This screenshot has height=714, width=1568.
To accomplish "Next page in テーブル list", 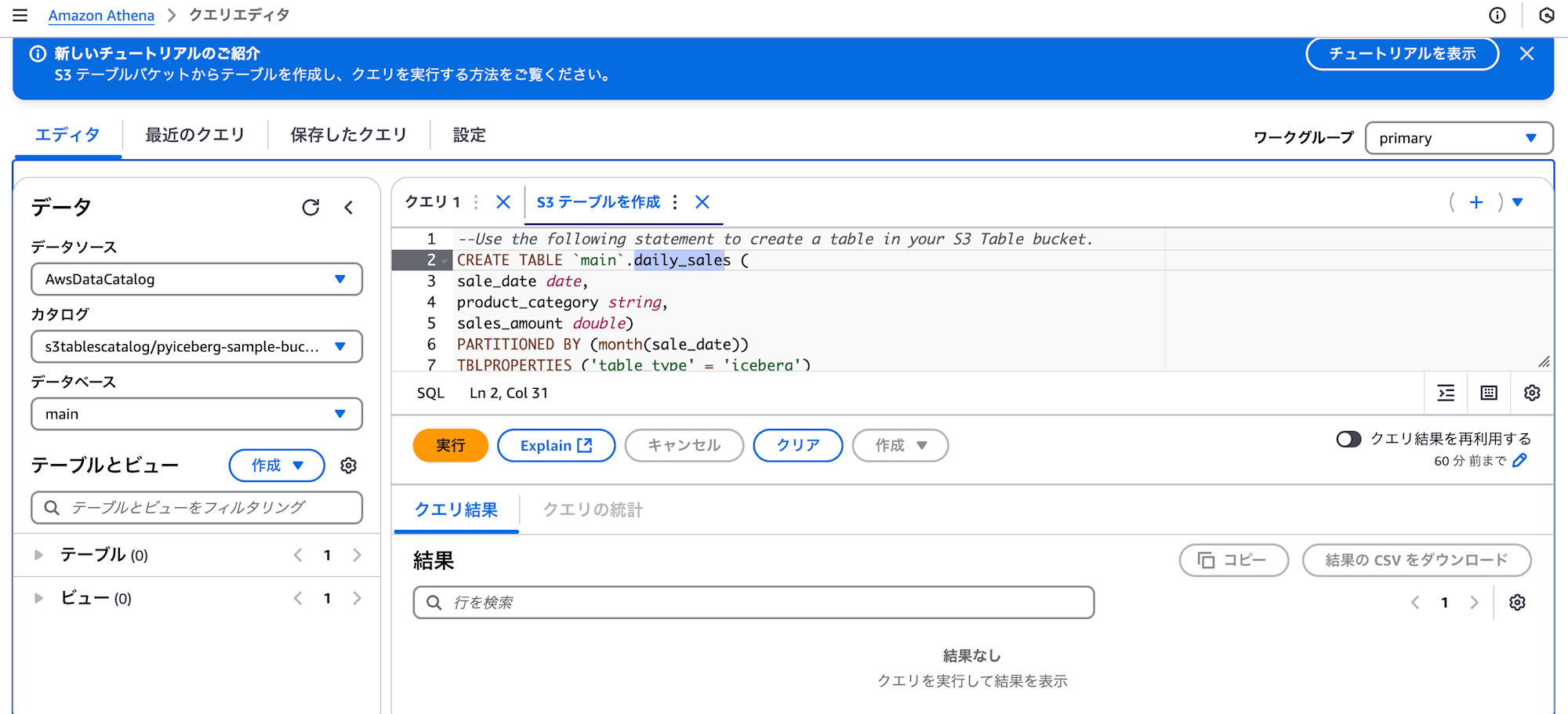I will 357,555.
